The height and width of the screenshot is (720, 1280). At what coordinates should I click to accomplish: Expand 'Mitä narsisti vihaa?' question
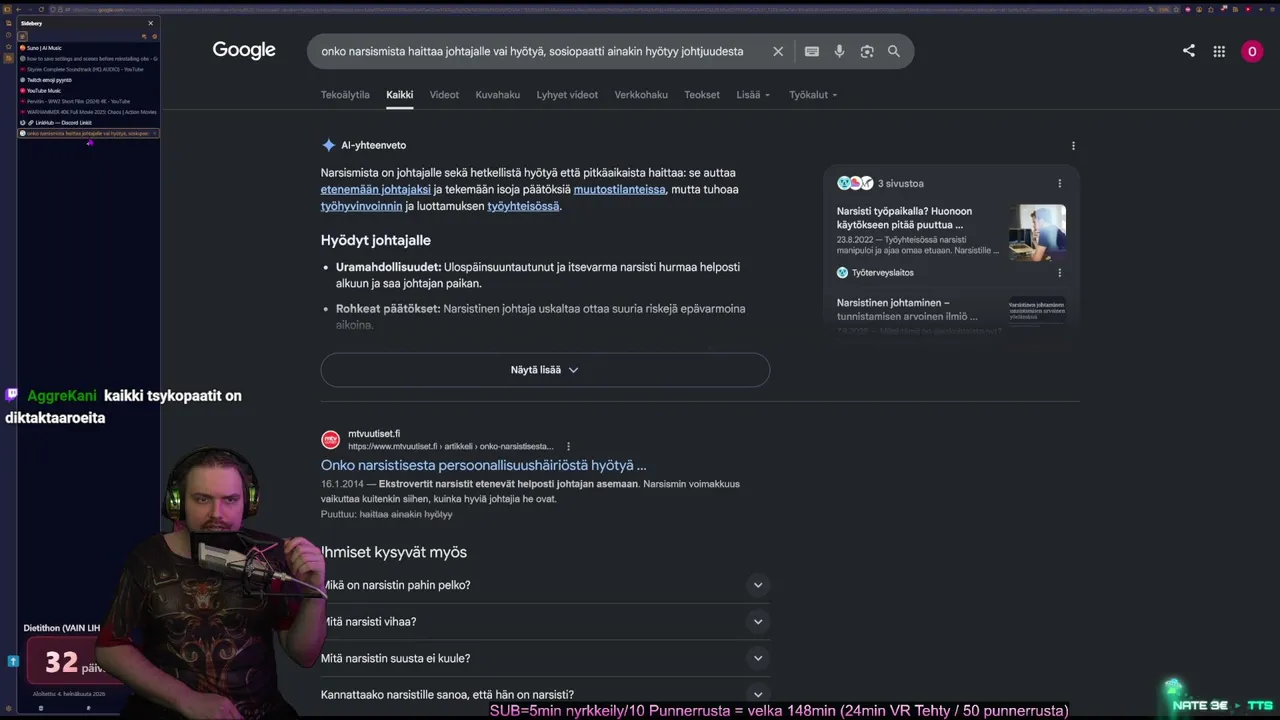click(x=545, y=622)
